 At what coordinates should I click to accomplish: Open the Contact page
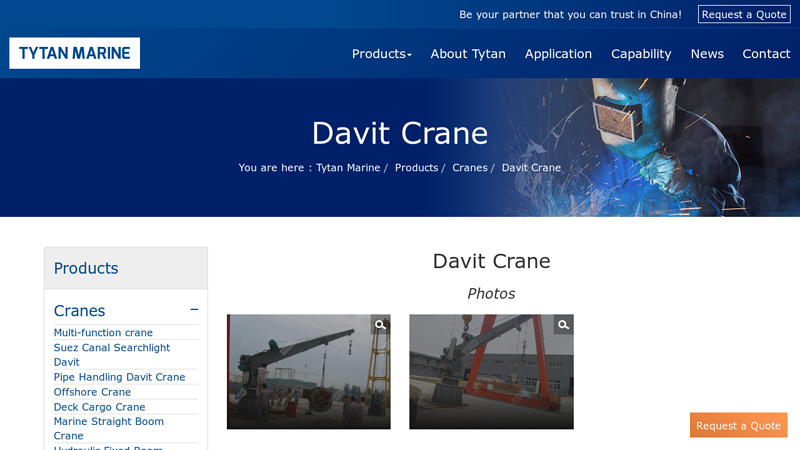[x=766, y=54]
